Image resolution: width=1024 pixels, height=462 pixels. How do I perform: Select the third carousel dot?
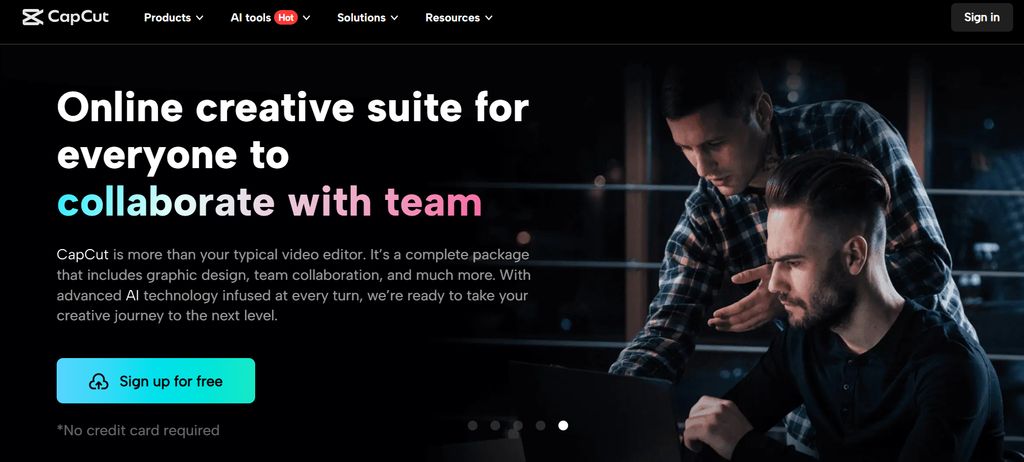coord(518,425)
